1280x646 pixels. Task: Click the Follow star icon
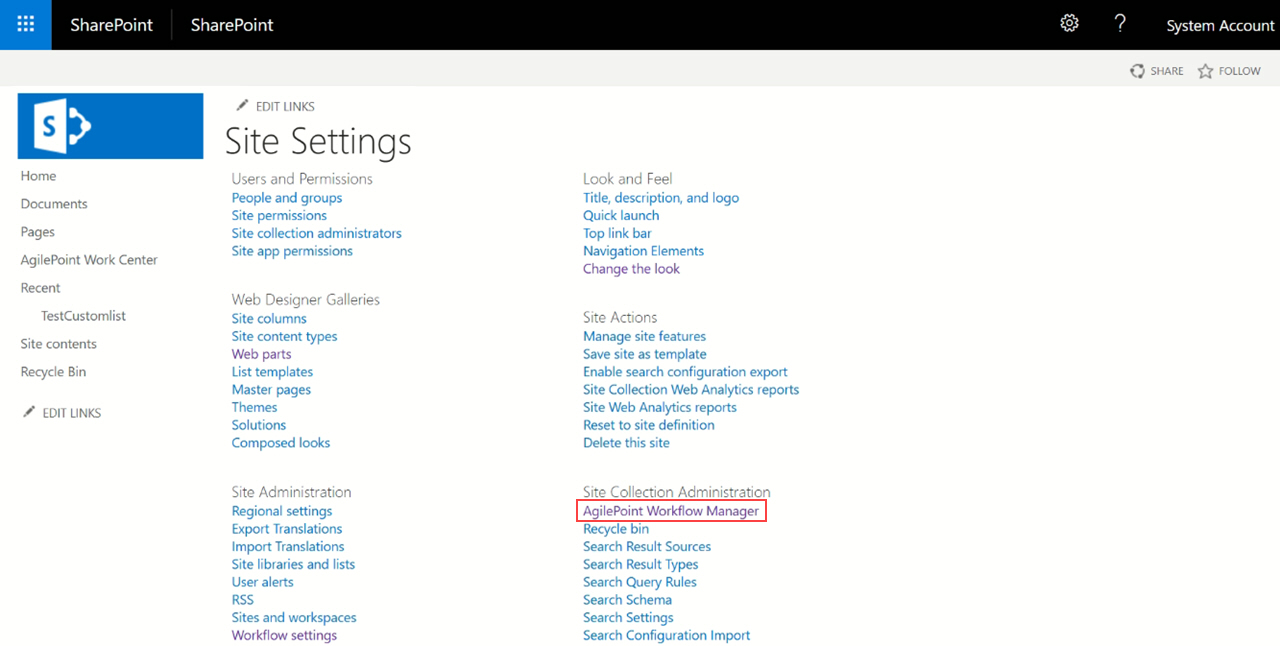point(1205,71)
